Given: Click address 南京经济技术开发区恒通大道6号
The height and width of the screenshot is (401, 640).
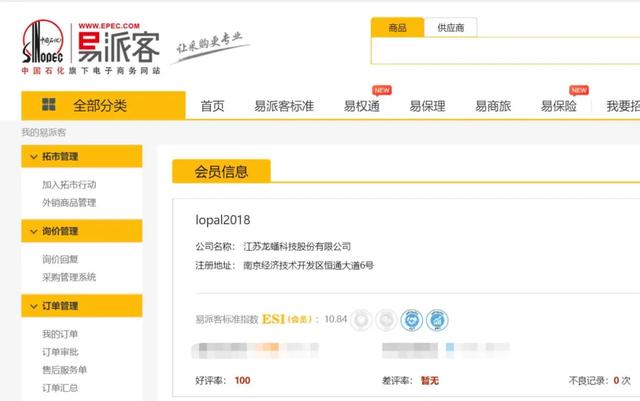Looking at the screenshot, I should [x=309, y=265].
